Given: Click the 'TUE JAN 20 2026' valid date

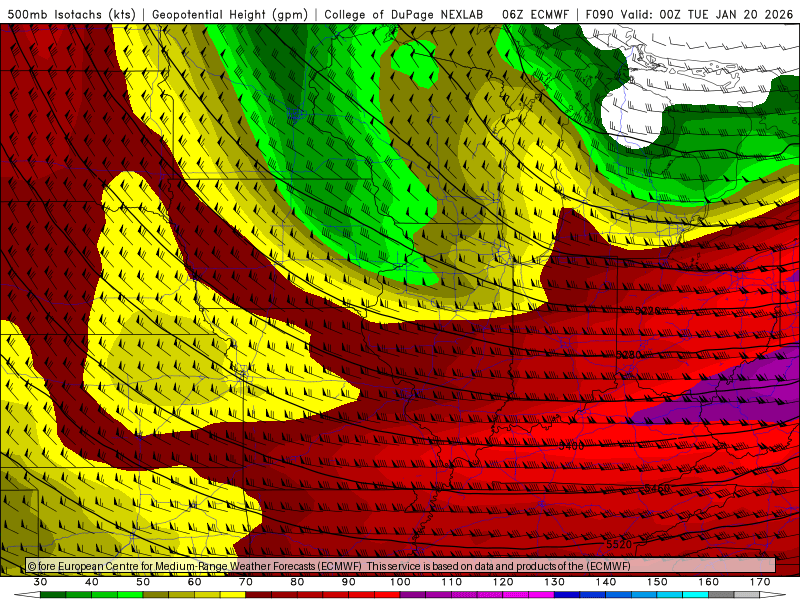Looking at the screenshot, I should (x=740, y=14).
